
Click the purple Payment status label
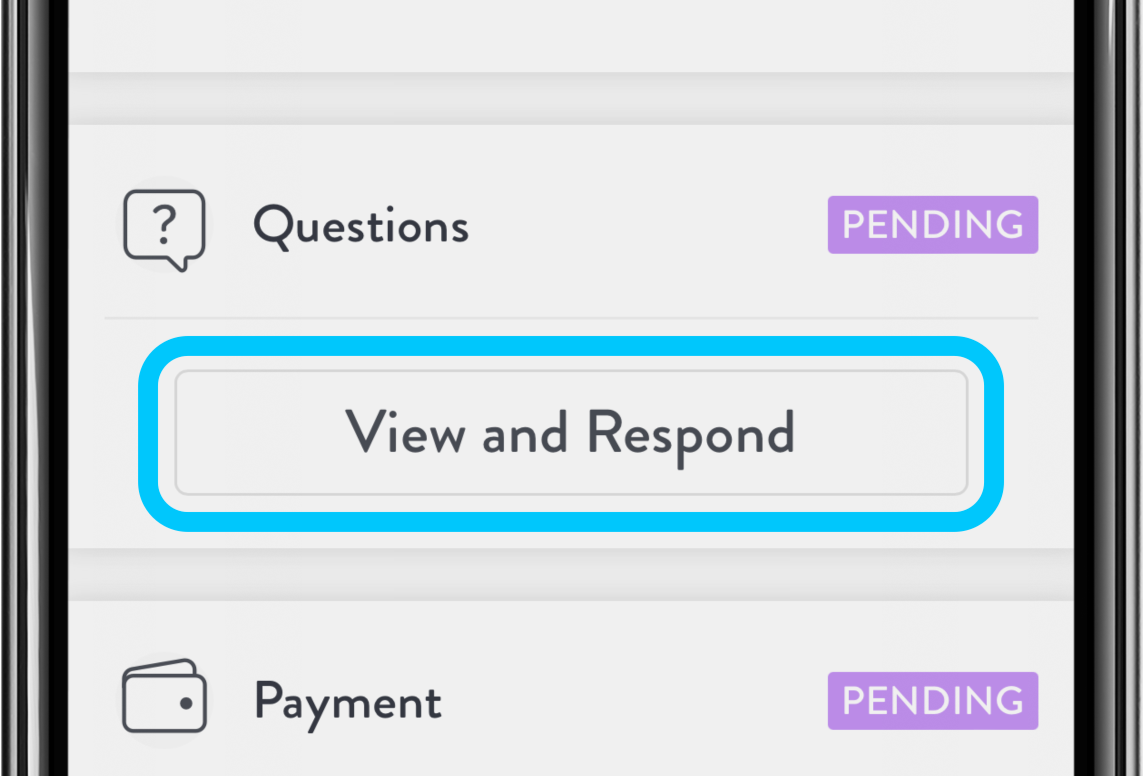coord(932,700)
